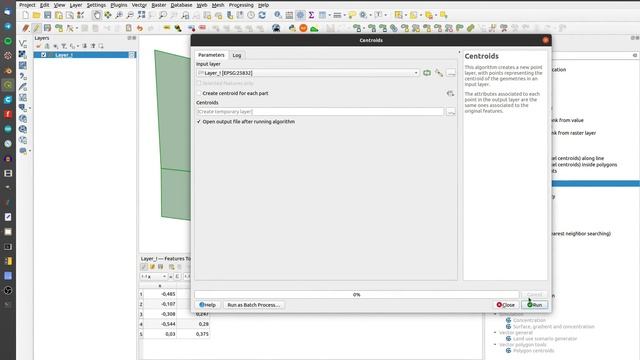
Task: Select 'Polygon centroids' in processing toolbox
Action: [x=533, y=351]
